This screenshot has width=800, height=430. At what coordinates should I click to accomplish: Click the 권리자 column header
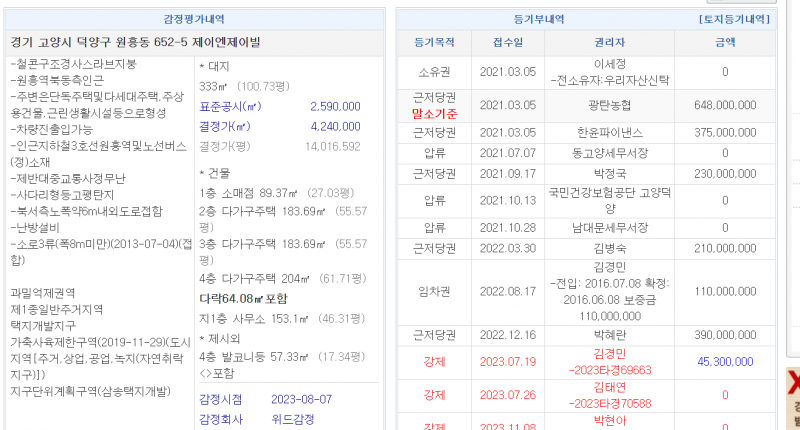pos(609,42)
